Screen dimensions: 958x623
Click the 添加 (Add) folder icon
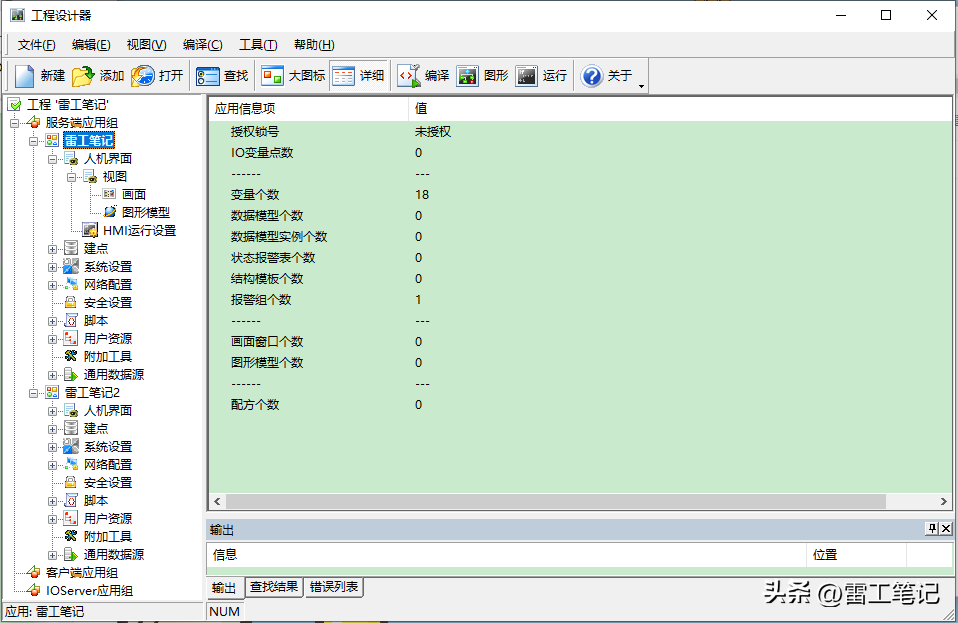tap(83, 76)
